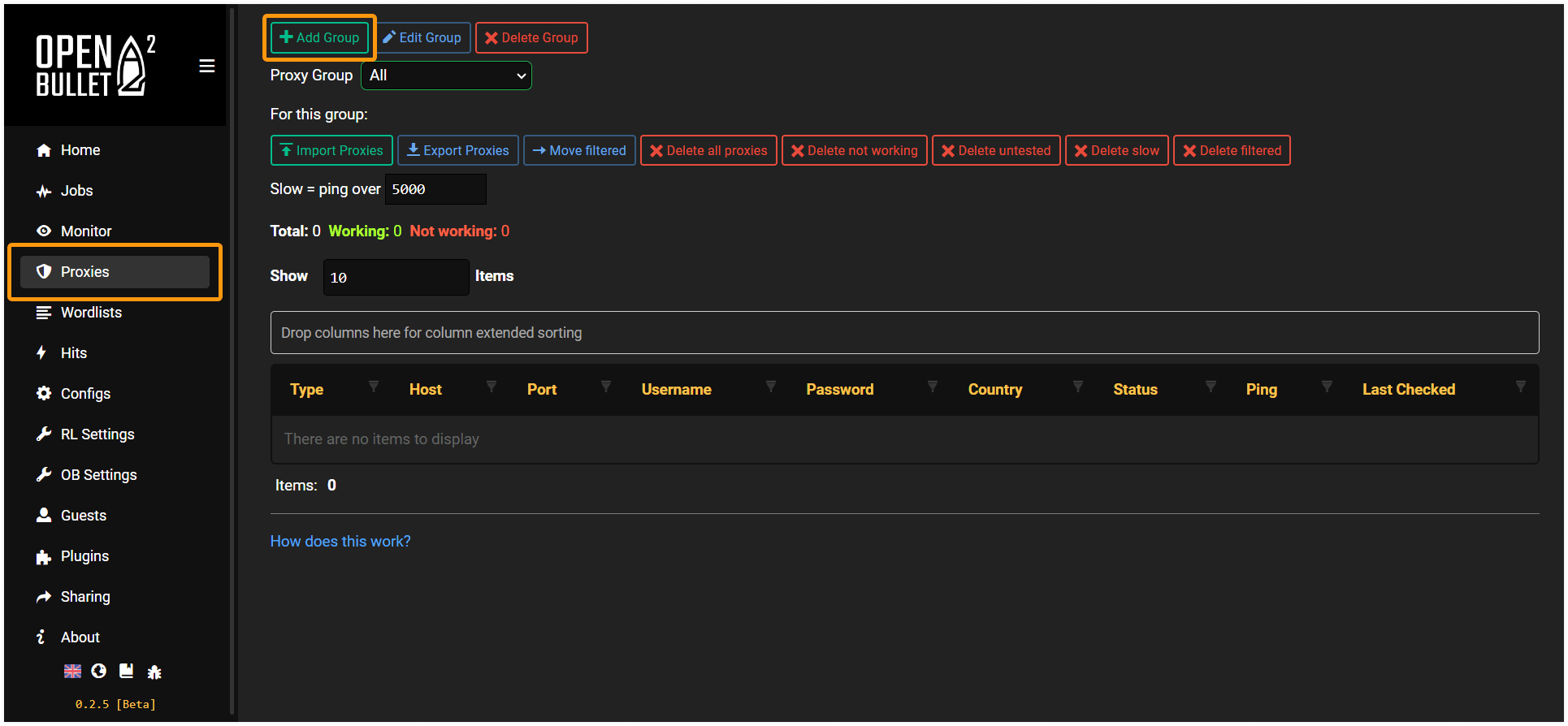Click Delete slow button
1568x726 pixels.
1117,150
